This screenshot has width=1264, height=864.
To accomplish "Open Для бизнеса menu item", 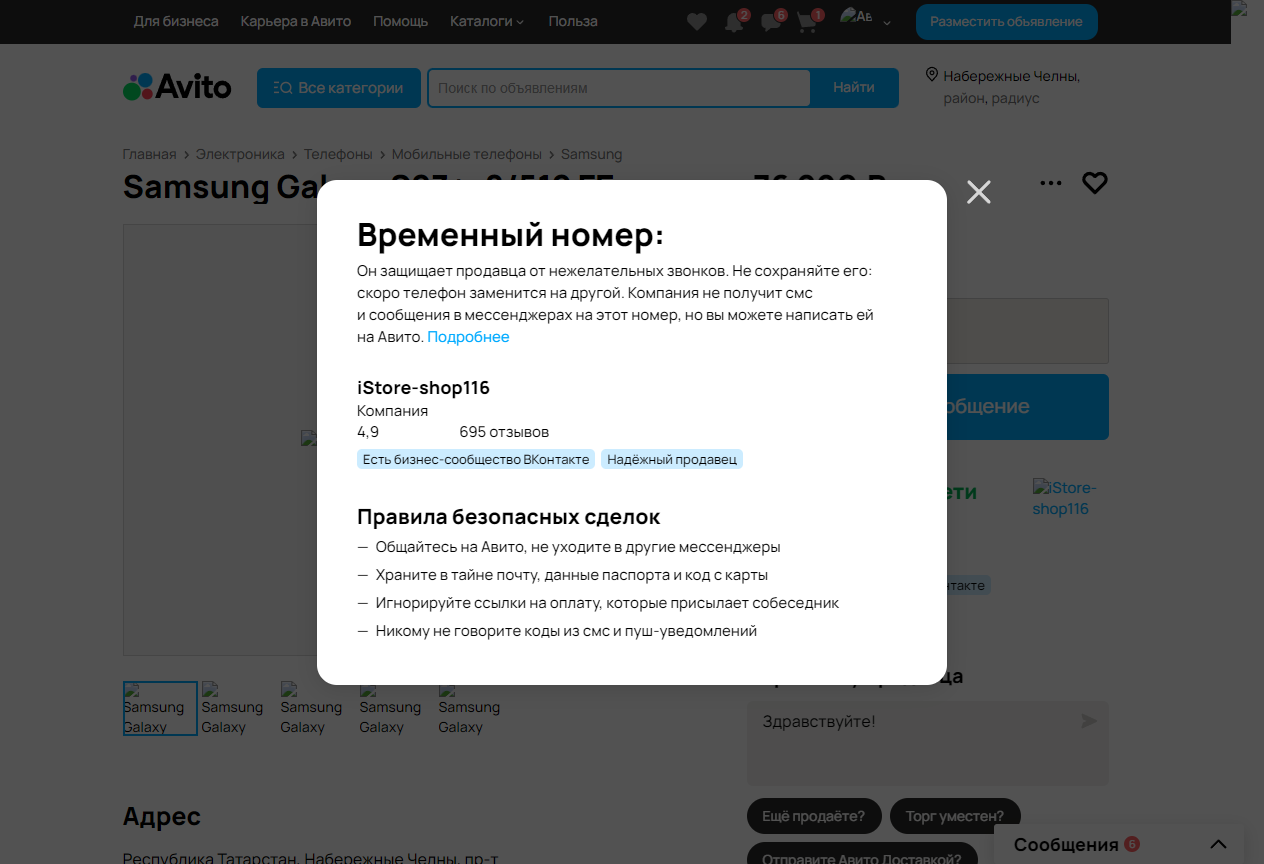I will click(x=176, y=21).
